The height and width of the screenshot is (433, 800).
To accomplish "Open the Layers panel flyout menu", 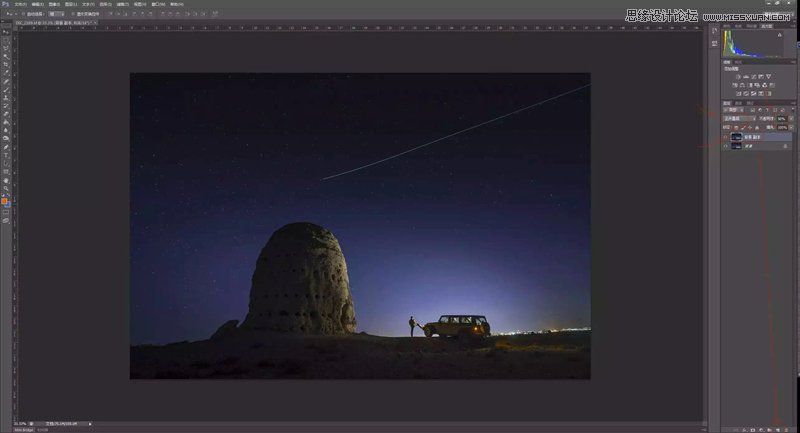I will coord(793,103).
